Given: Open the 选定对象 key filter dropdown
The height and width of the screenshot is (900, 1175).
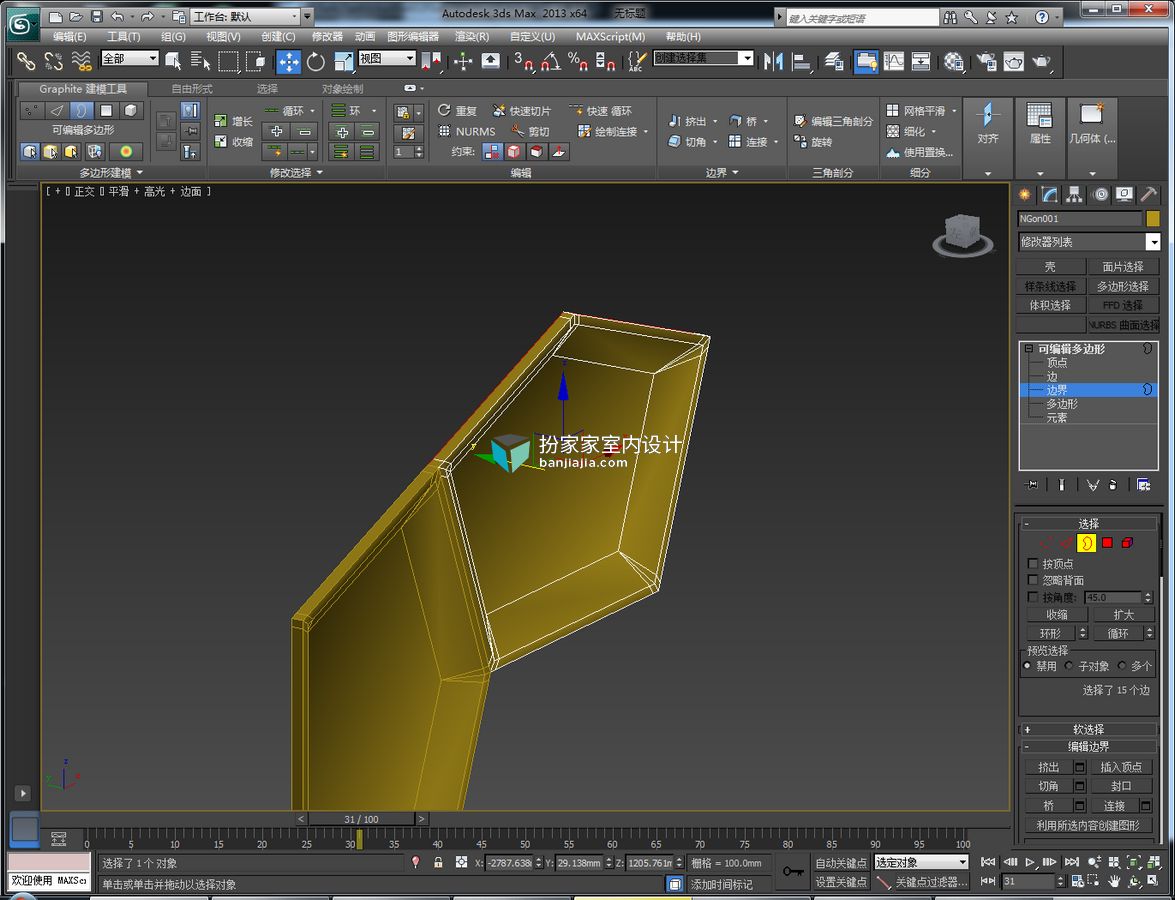Looking at the screenshot, I should [922, 863].
